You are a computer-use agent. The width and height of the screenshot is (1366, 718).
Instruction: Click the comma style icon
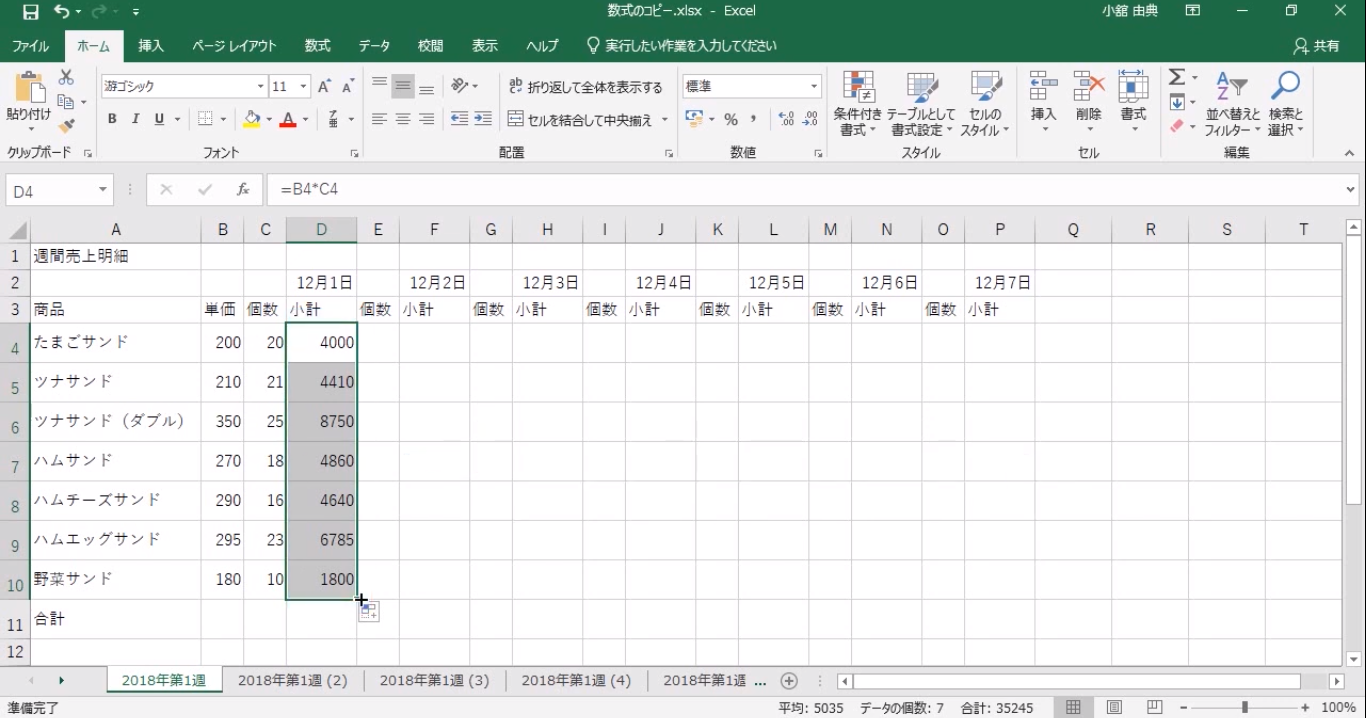(x=755, y=119)
